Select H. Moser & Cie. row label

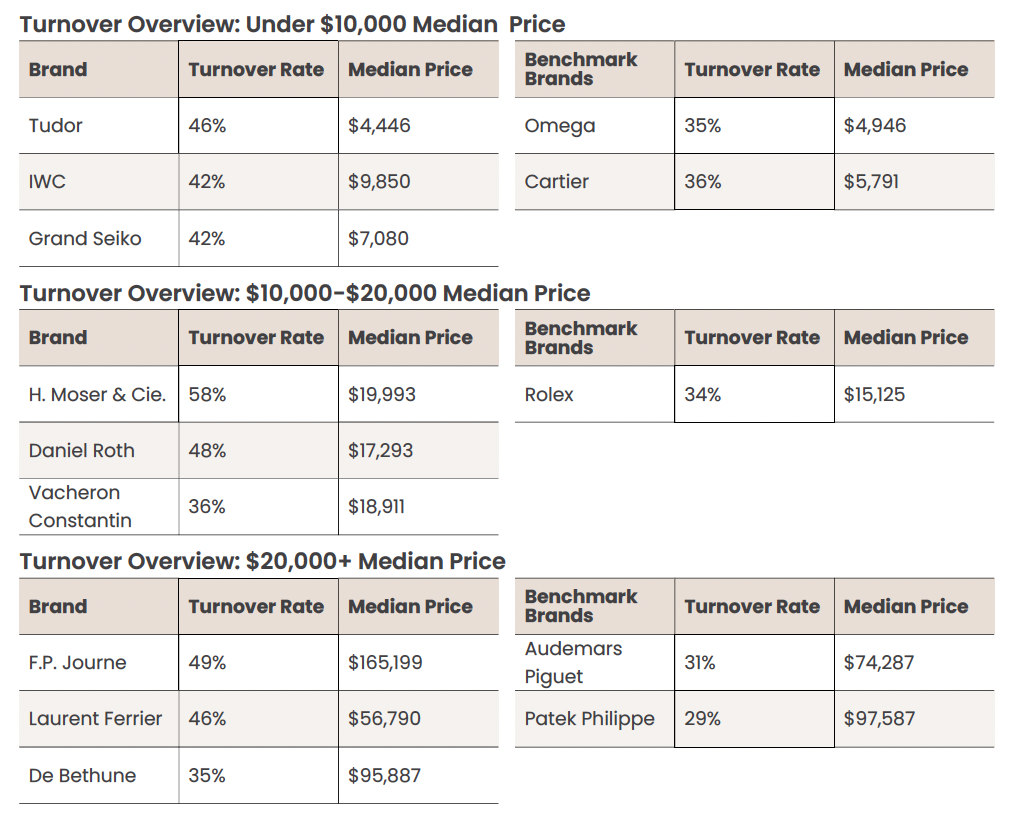tap(97, 395)
